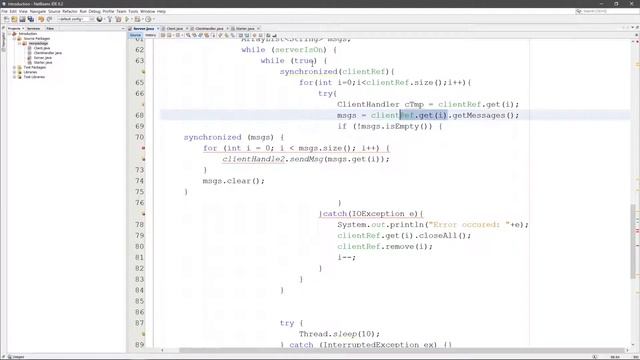This screenshot has height=360, width=640.
Task: Click the New File toolbar icon
Action: [7, 19]
